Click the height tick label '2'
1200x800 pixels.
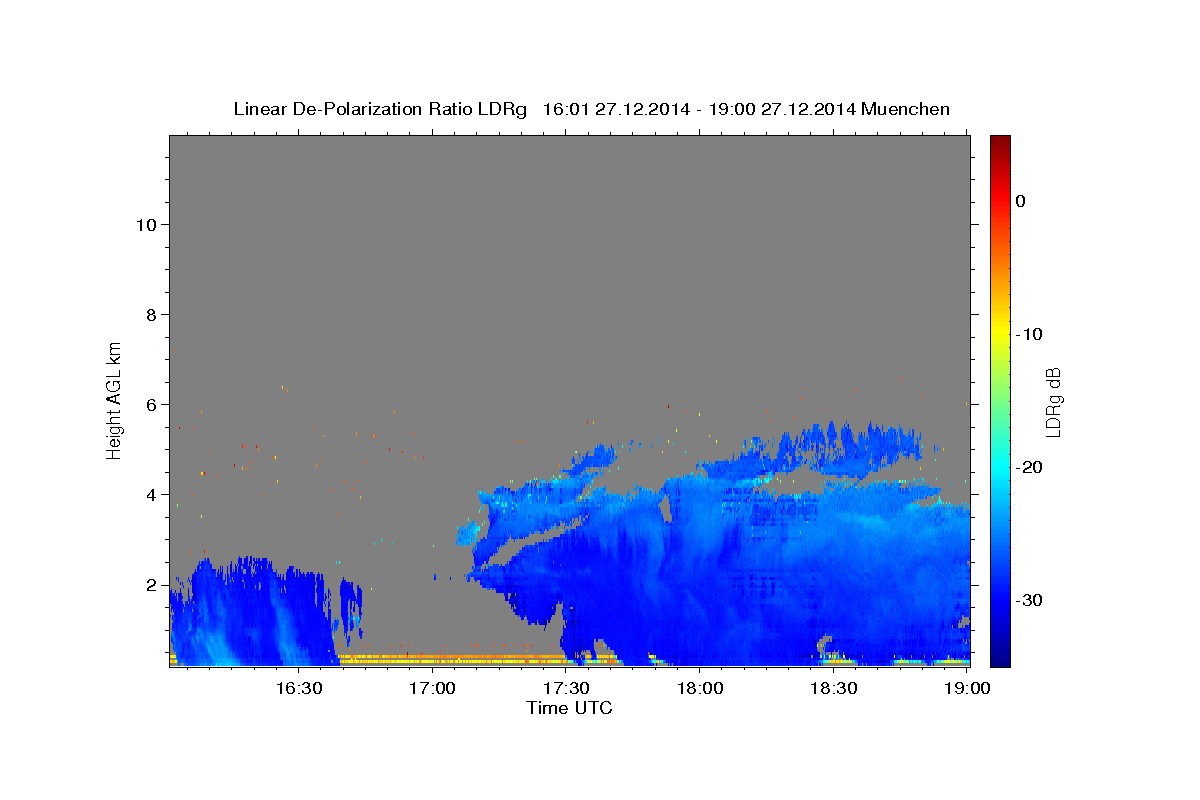pyautogui.click(x=151, y=584)
